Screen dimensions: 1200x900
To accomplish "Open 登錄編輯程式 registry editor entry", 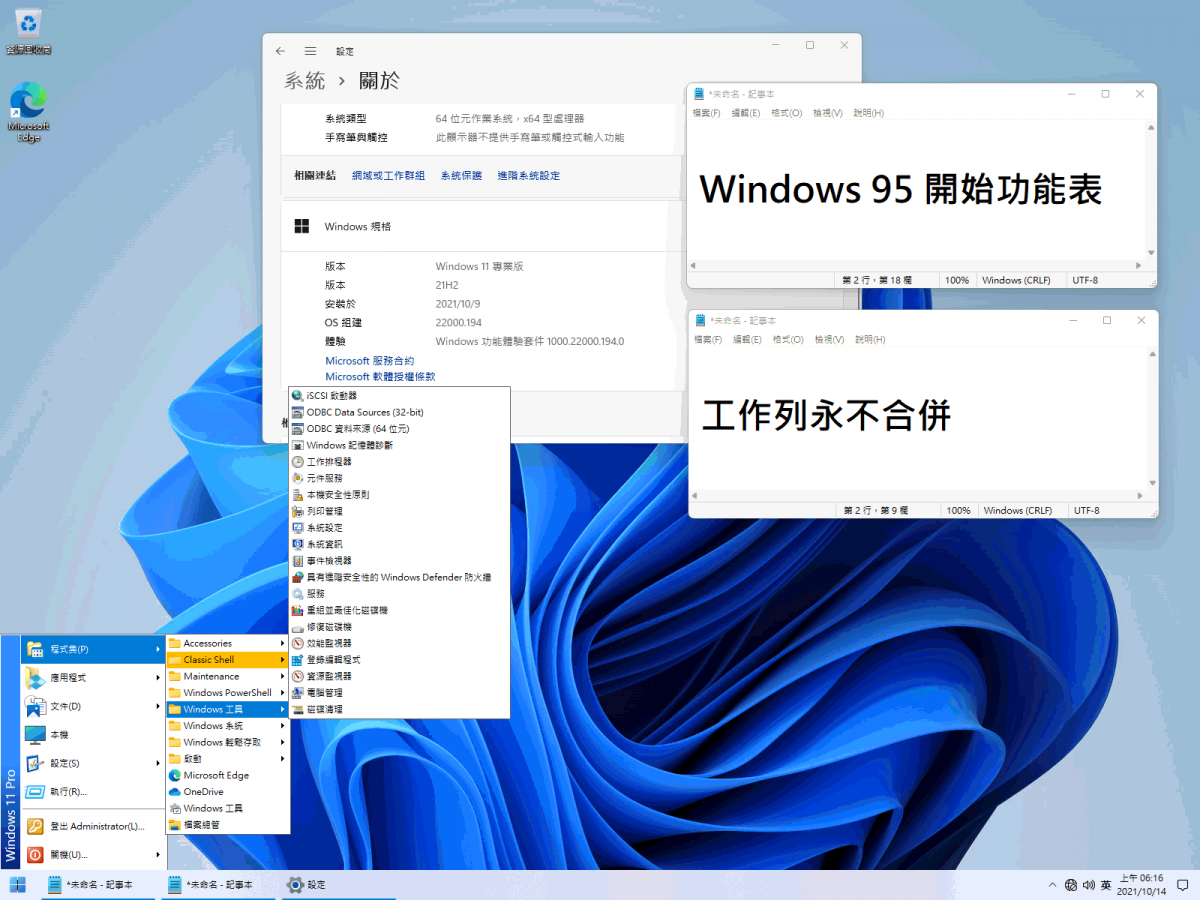I will tap(399, 659).
